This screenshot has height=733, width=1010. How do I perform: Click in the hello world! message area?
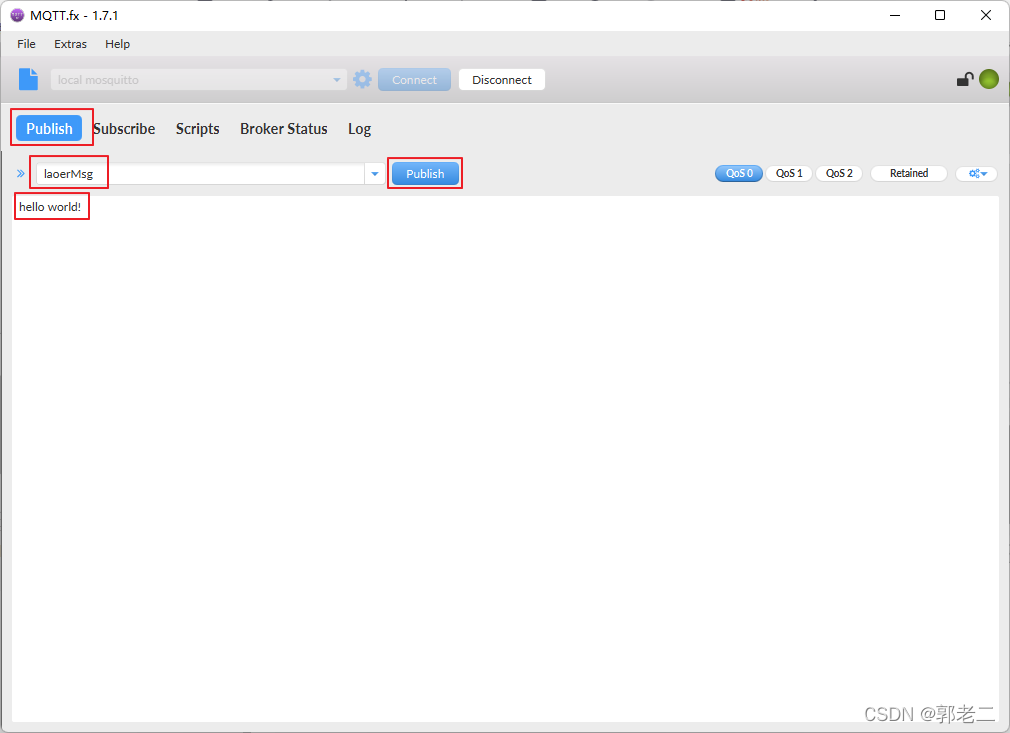tap(505, 459)
